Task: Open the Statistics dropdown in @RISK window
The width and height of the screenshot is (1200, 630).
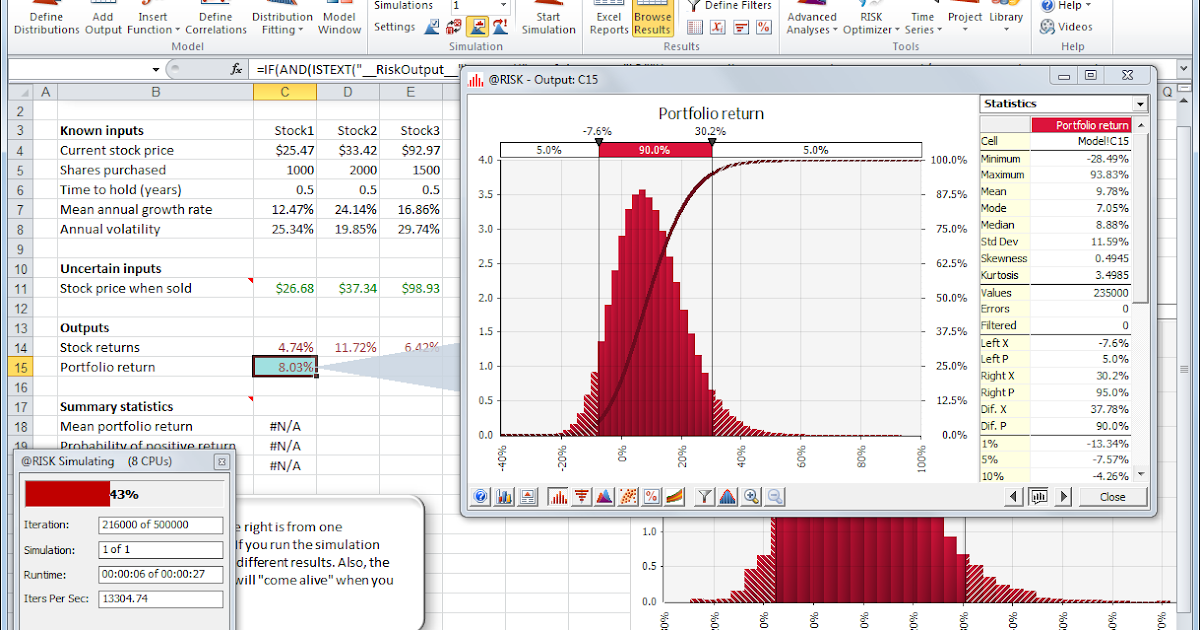Action: point(1139,104)
